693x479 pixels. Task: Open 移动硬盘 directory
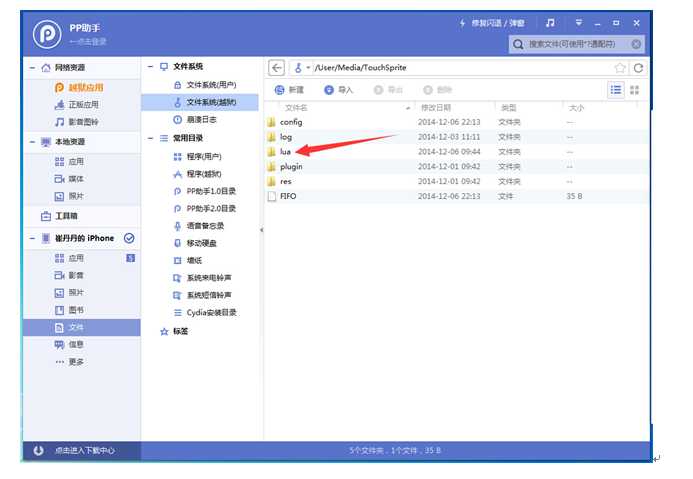(195, 243)
